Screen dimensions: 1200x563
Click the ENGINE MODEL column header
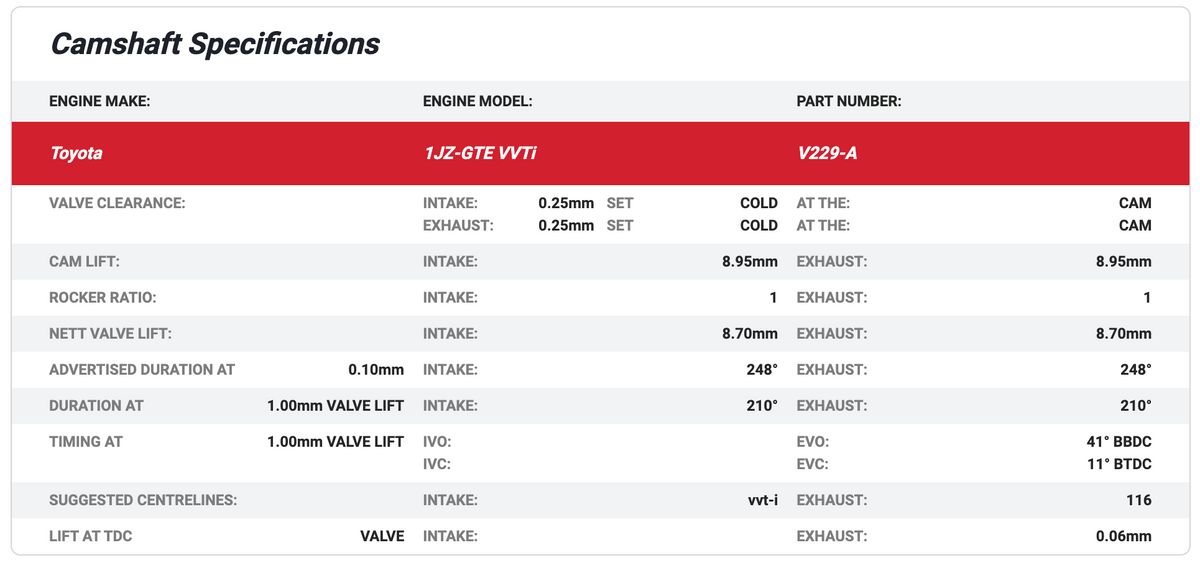point(477,101)
